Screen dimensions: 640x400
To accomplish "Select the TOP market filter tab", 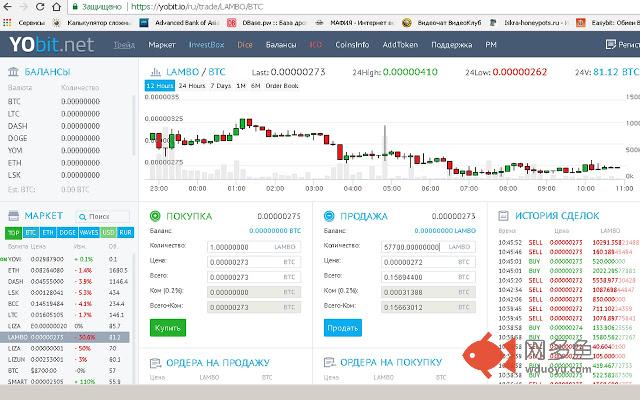I will point(13,232).
